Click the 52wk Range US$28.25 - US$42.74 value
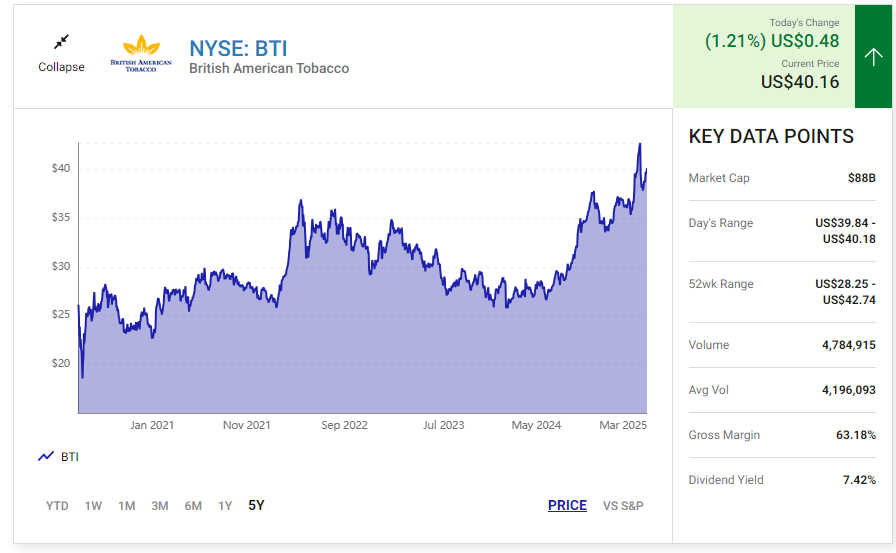This screenshot has width=896, height=553. pyautogui.click(x=845, y=292)
